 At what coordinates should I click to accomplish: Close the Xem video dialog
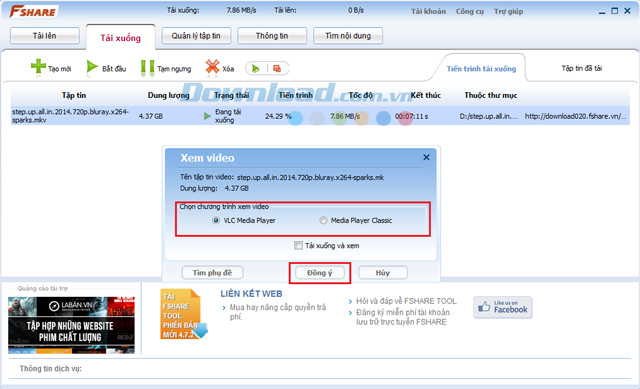point(426,157)
